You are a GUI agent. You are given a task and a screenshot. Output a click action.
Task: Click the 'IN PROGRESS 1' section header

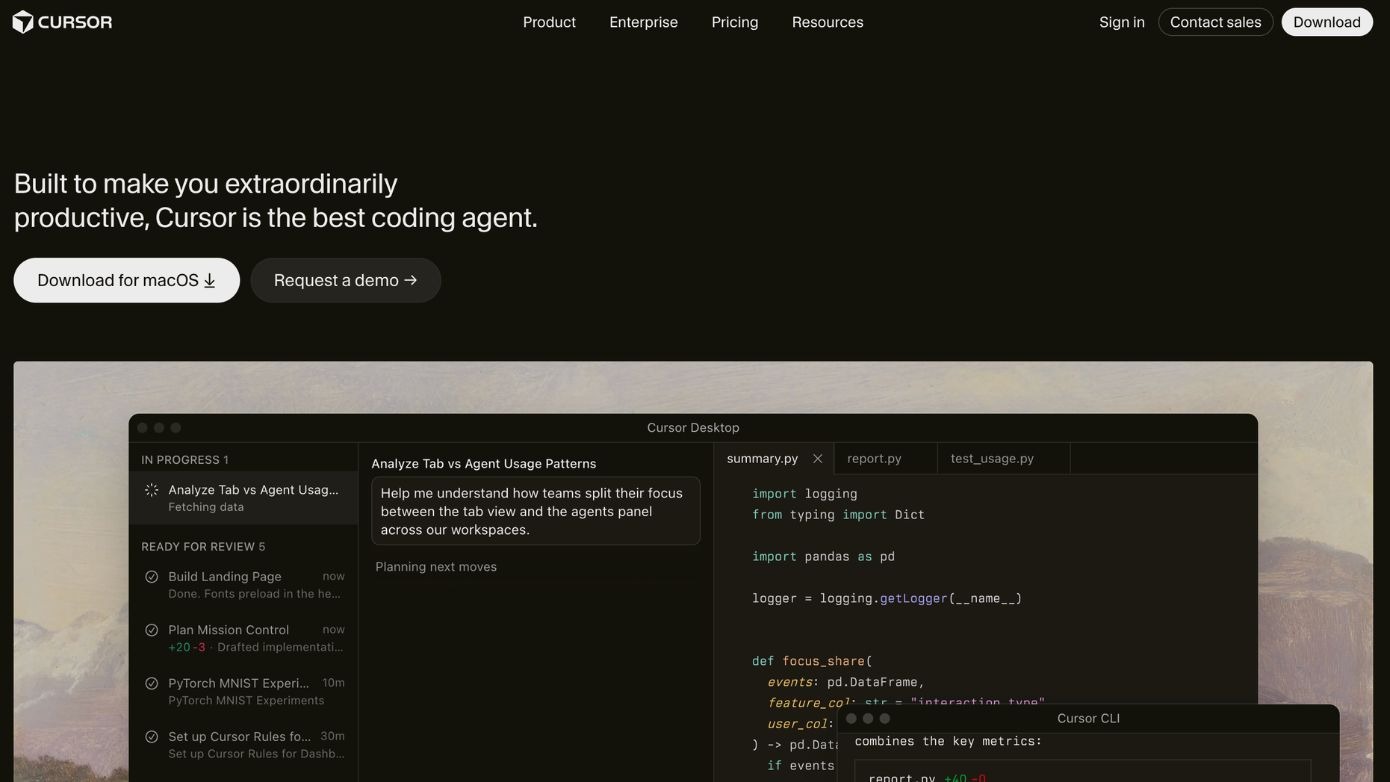click(185, 460)
